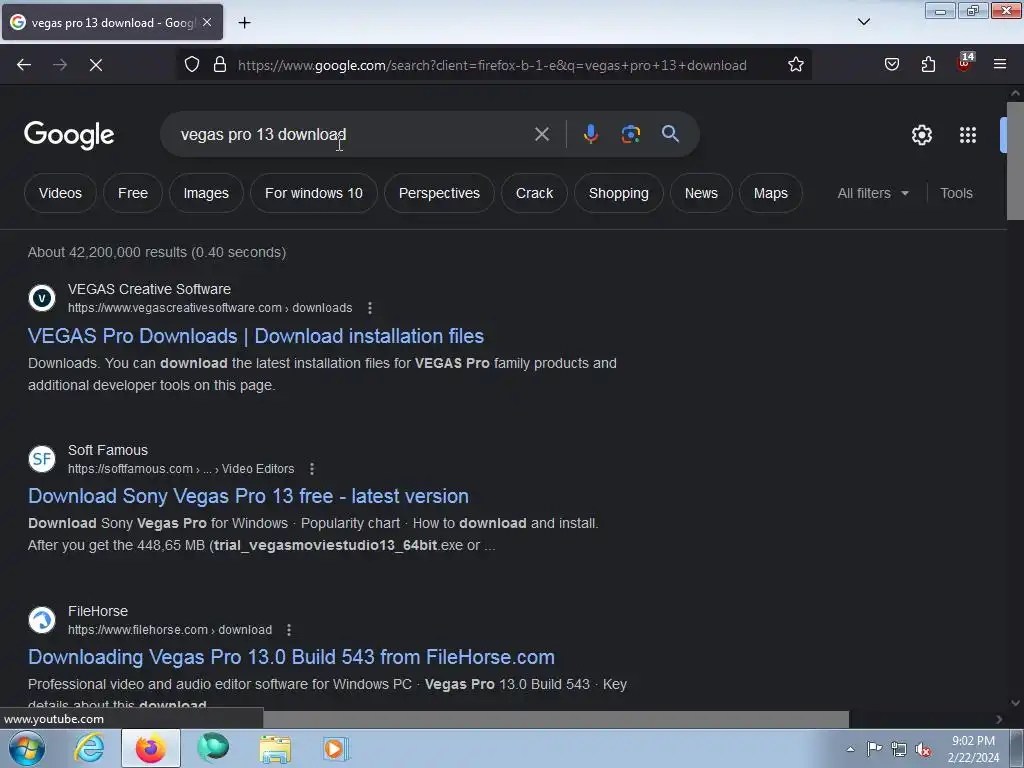The image size is (1024, 768).
Task: Switch to Perspectives results
Action: pyautogui.click(x=439, y=193)
